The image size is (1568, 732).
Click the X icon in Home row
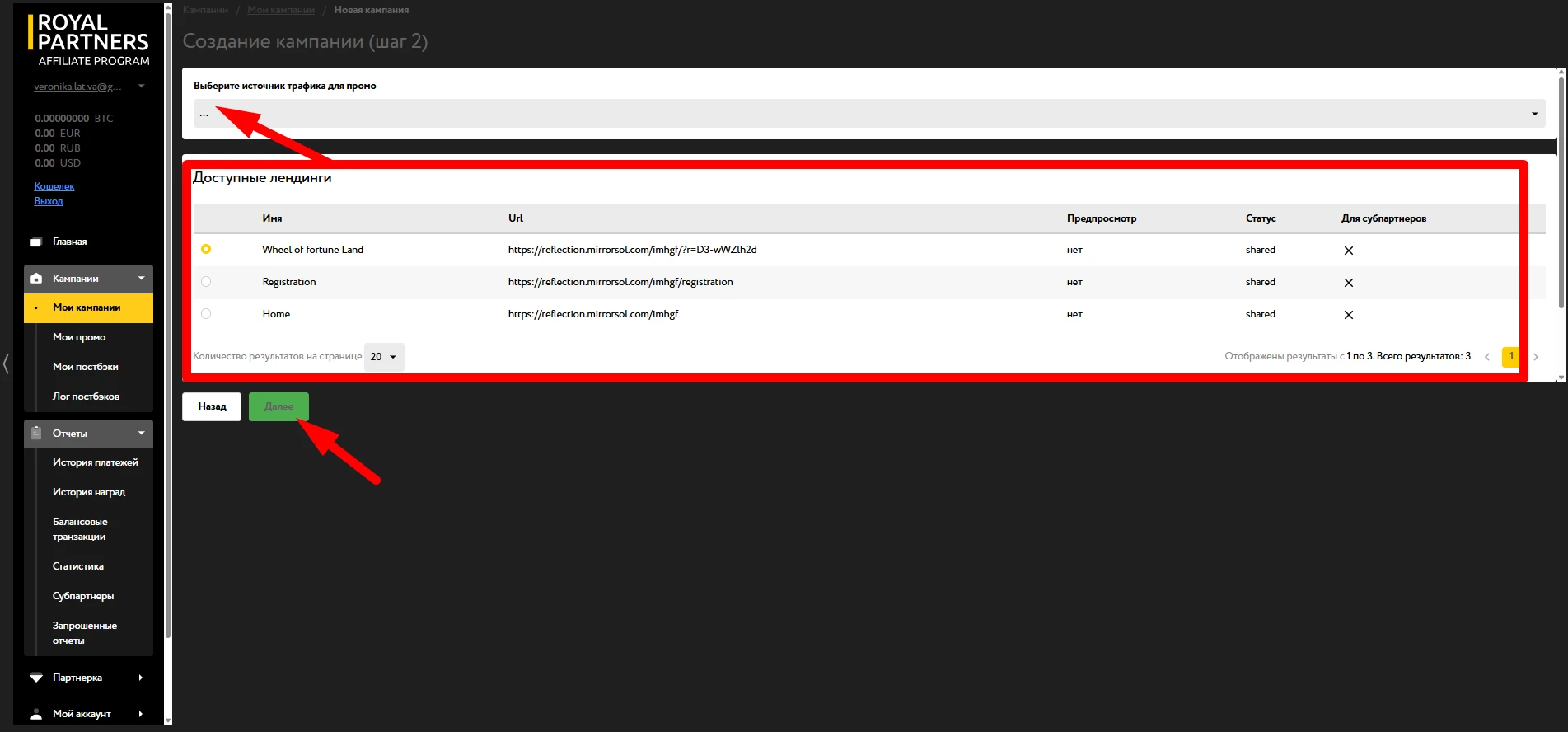pos(1349,315)
